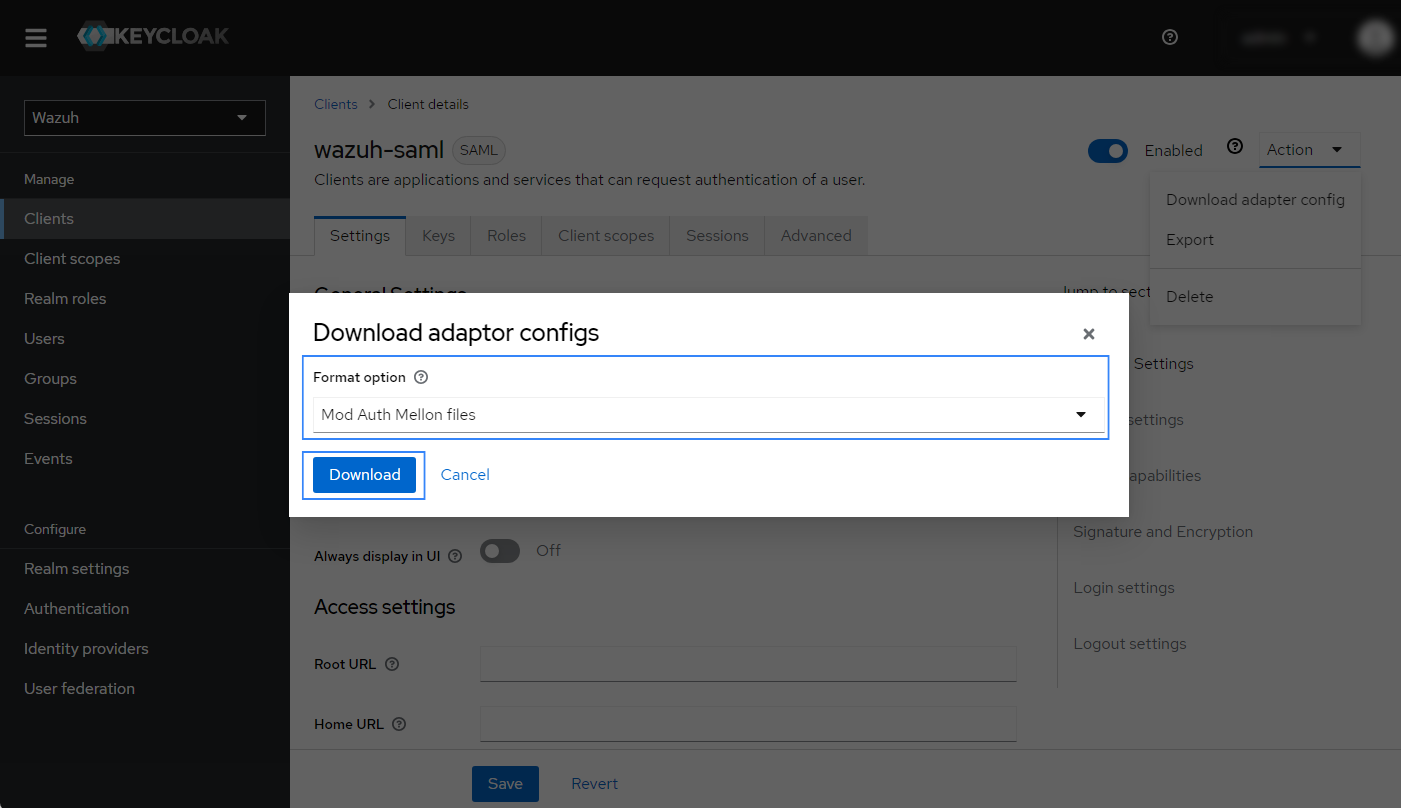The height and width of the screenshot is (808, 1401).
Task: Open the hamburger navigation menu
Action: (x=36, y=38)
